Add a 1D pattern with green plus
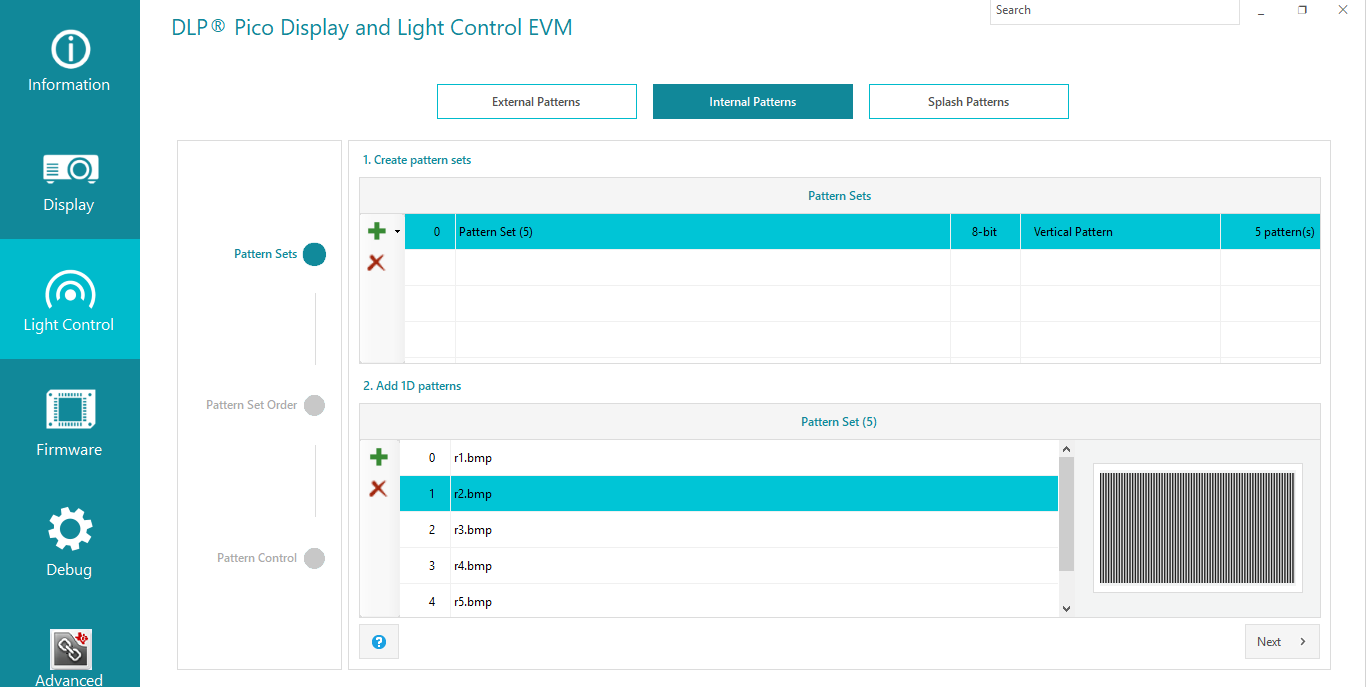The height and width of the screenshot is (687, 1366). pyautogui.click(x=378, y=457)
